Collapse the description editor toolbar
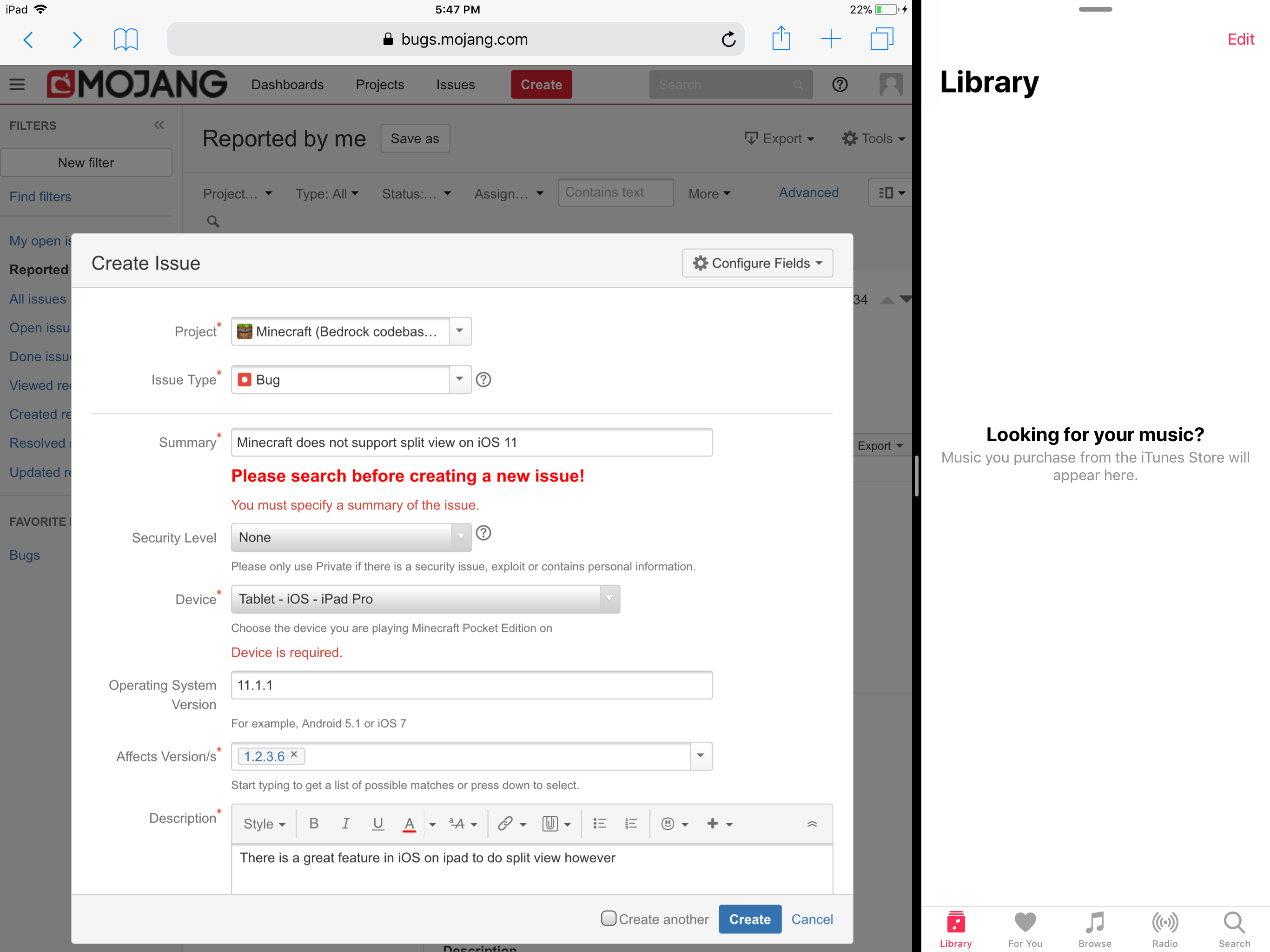 pyautogui.click(x=812, y=823)
